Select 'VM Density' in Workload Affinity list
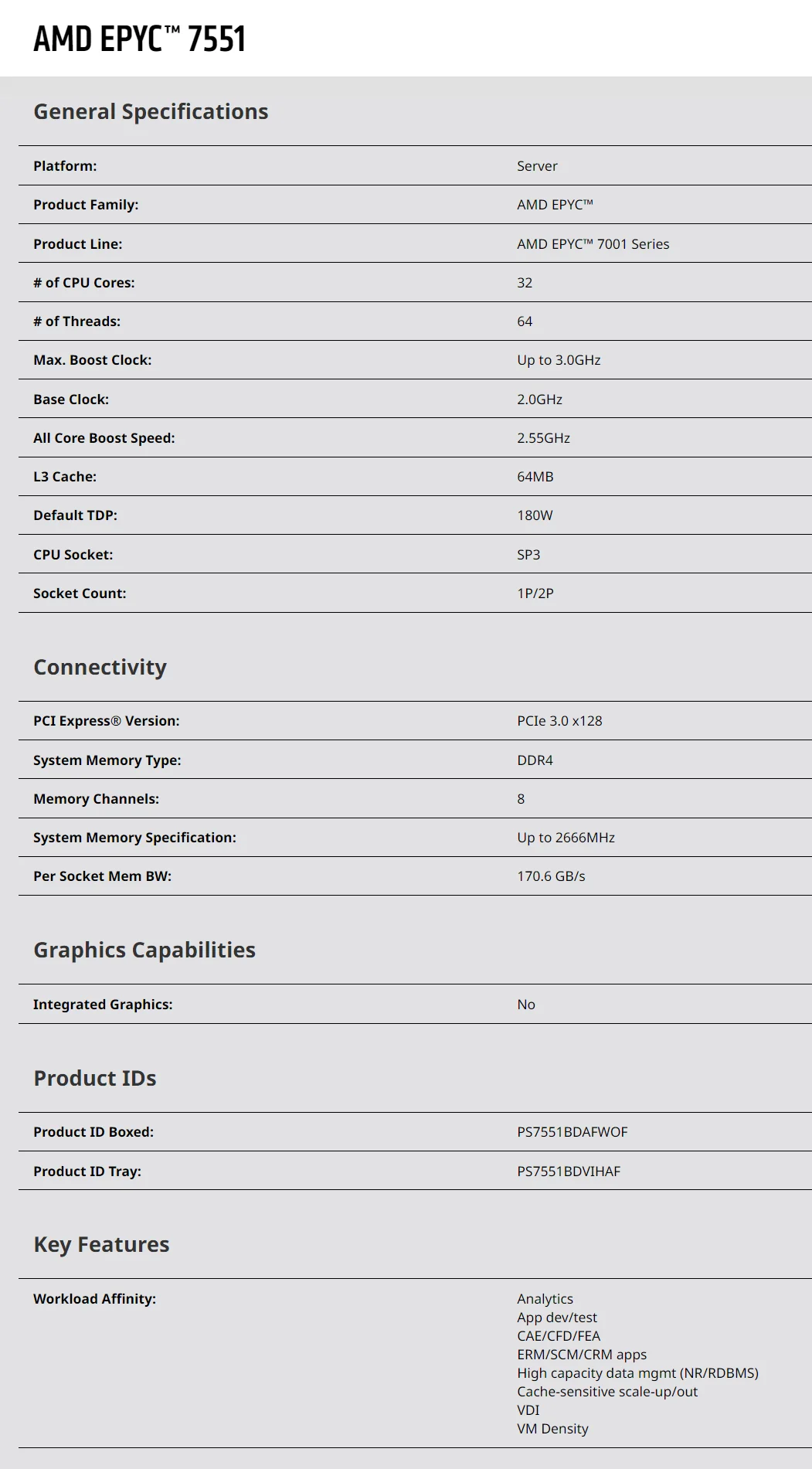Image resolution: width=812 pixels, height=1469 pixels. click(x=552, y=1429)
